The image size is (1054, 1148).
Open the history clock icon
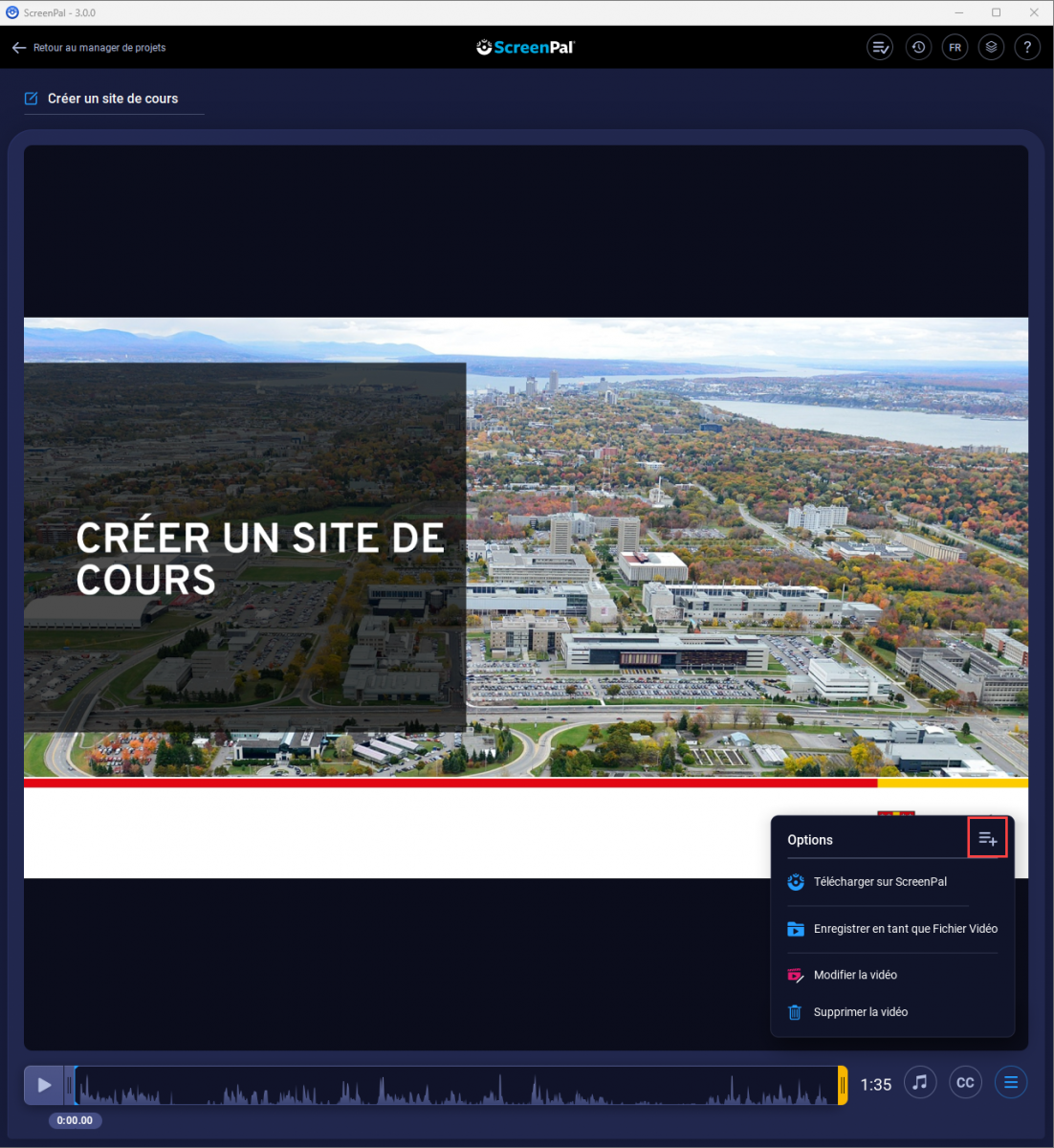(918, 47)
